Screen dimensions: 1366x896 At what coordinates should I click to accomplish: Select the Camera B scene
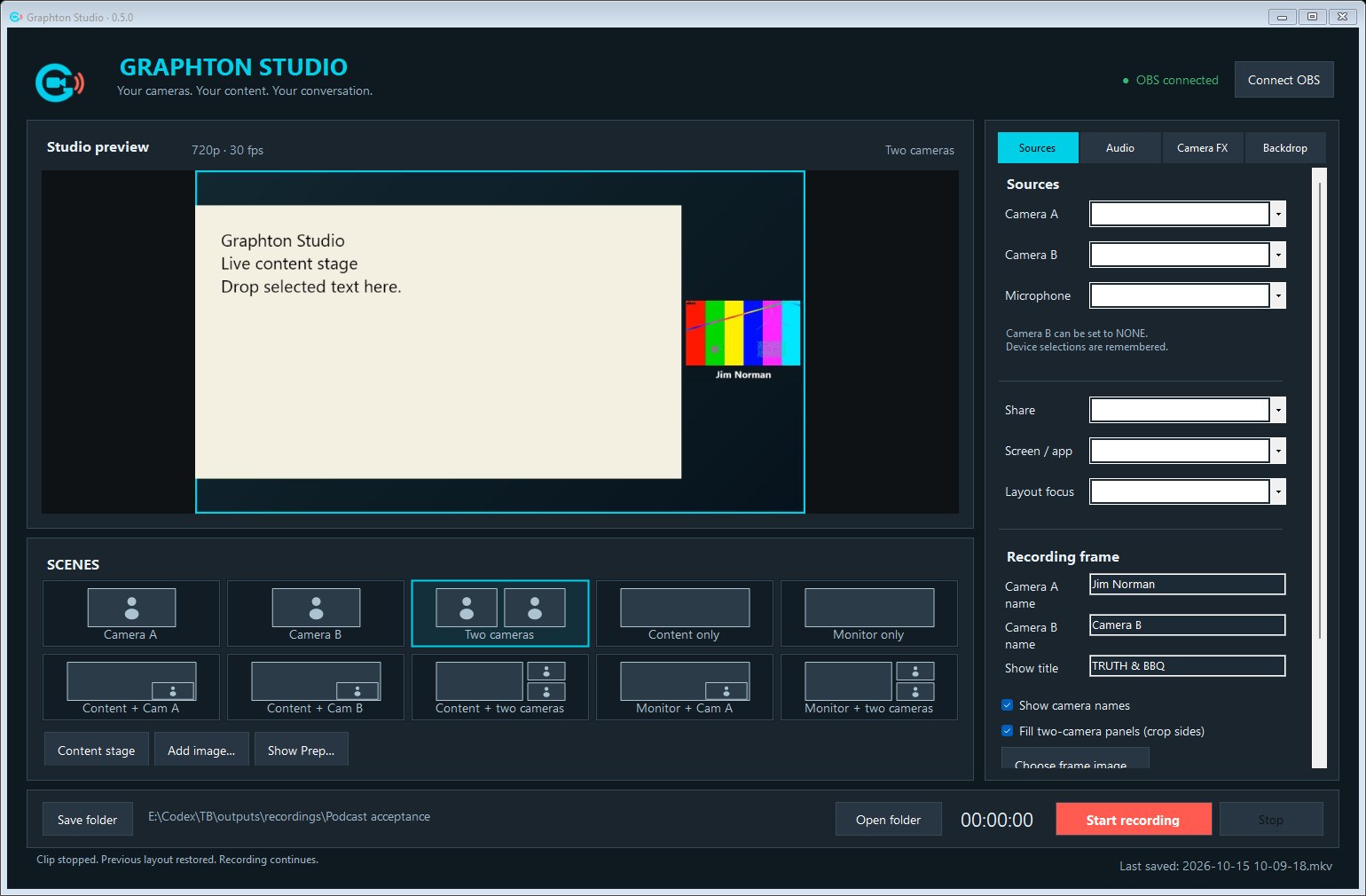tap(316, 613)
